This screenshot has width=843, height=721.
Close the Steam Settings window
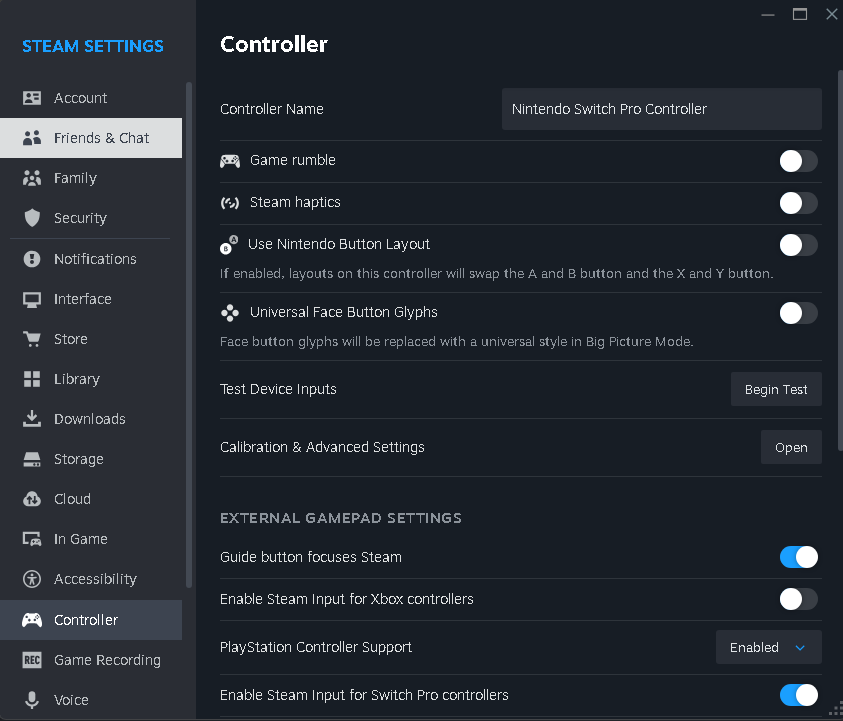click(832, 15)
